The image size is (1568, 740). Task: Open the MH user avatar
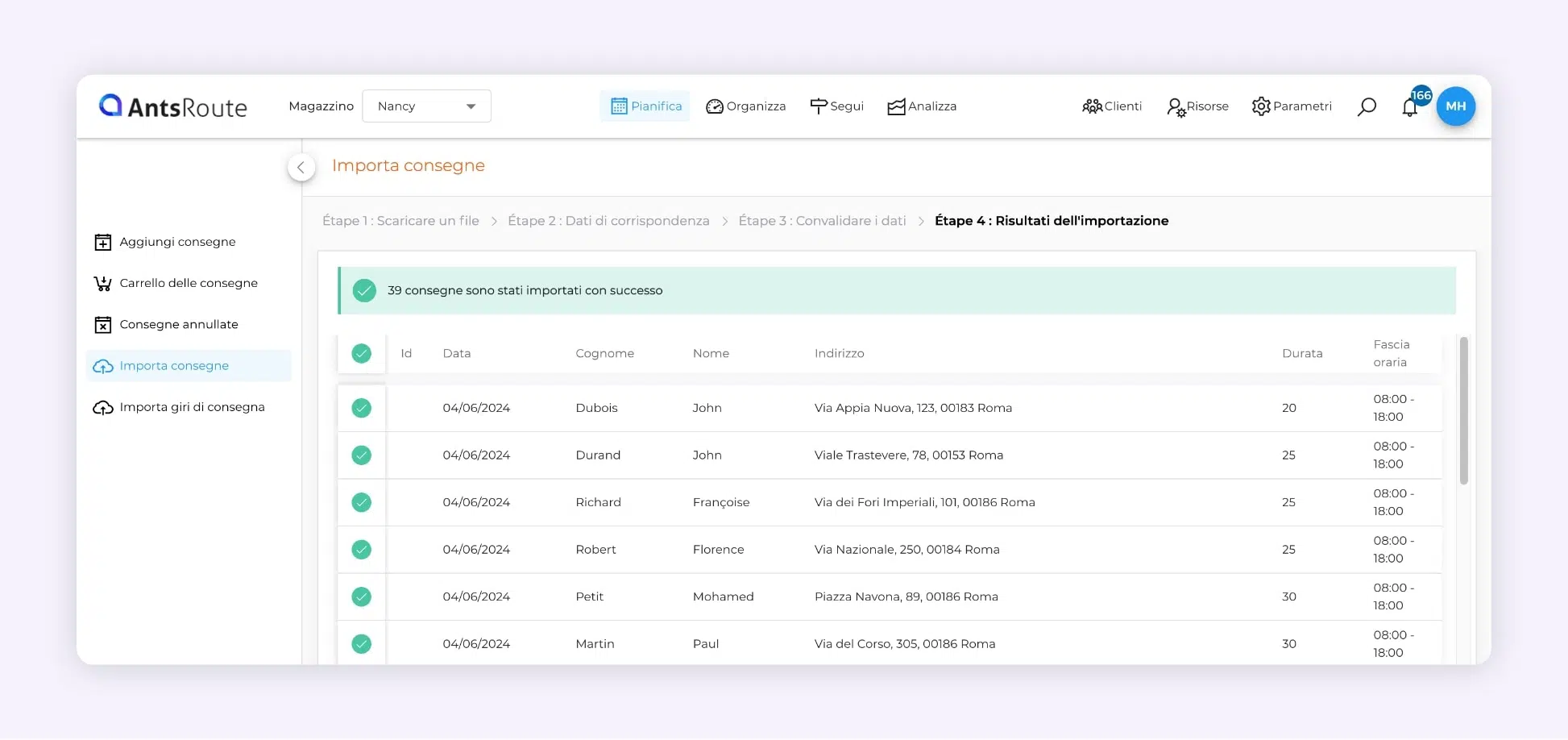coord(1456,106)
